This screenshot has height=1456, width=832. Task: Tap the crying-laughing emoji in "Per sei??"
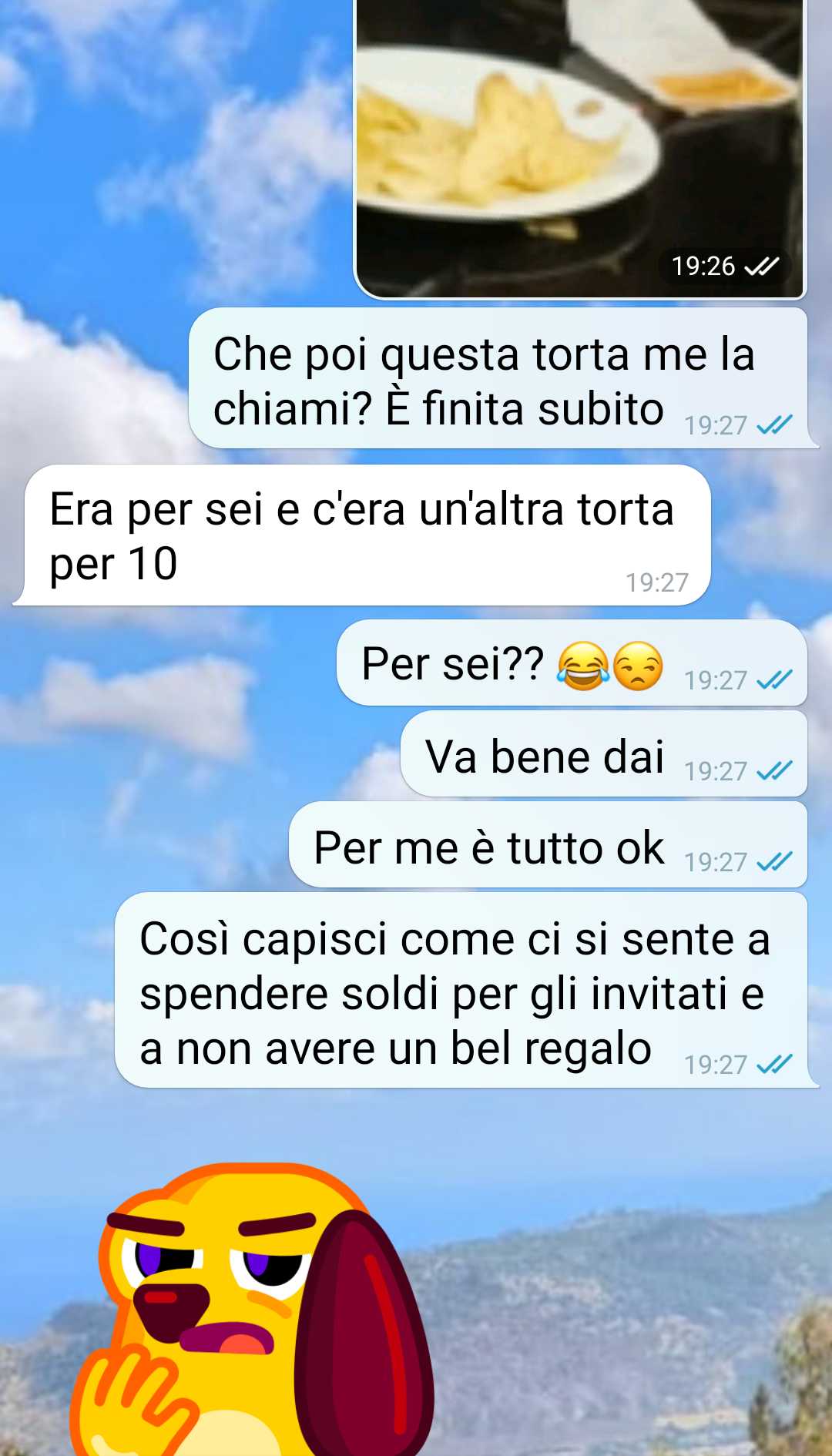coord(583,666)
